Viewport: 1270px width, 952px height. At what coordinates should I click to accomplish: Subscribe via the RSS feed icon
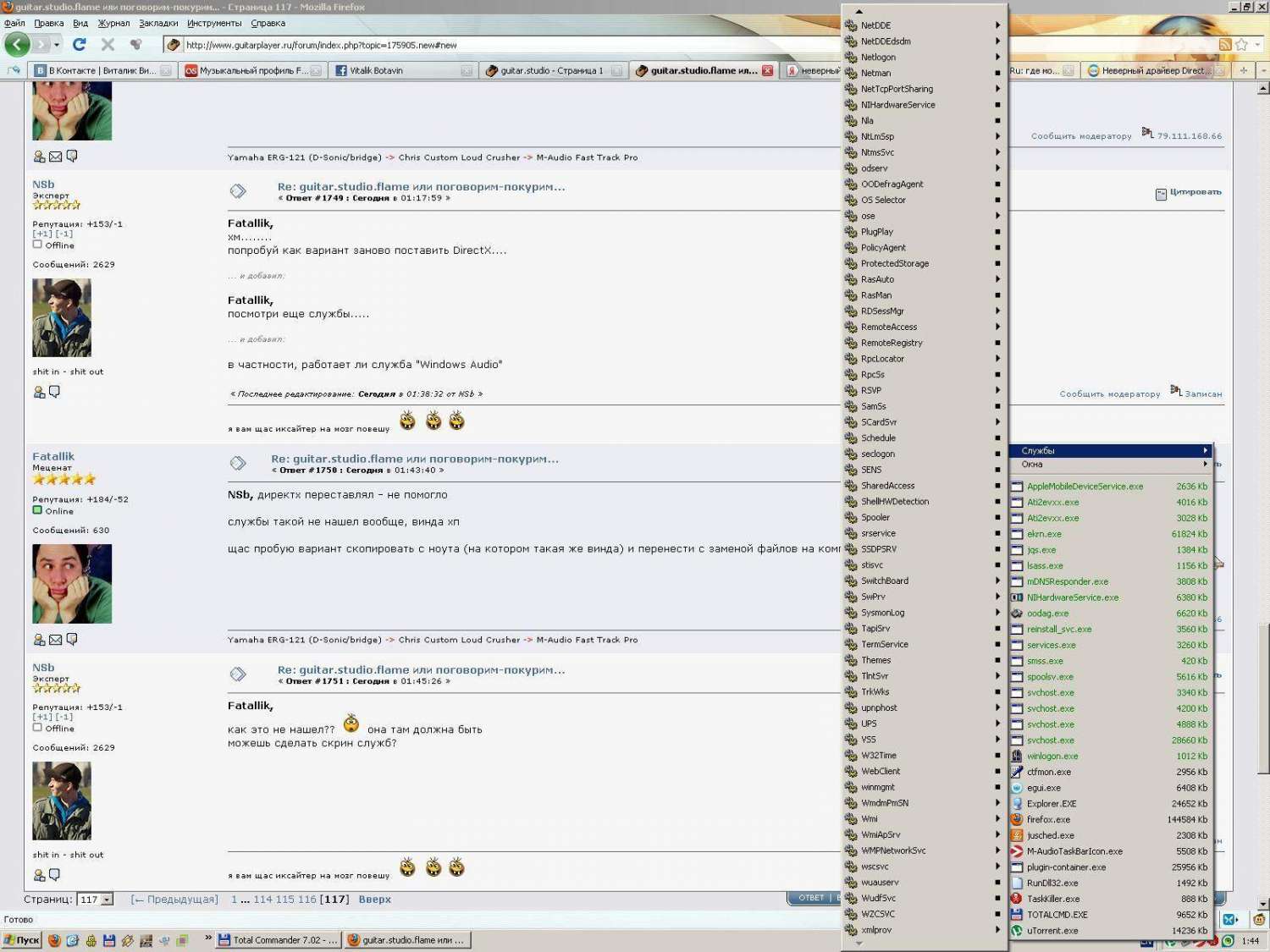coord(1225,44)
